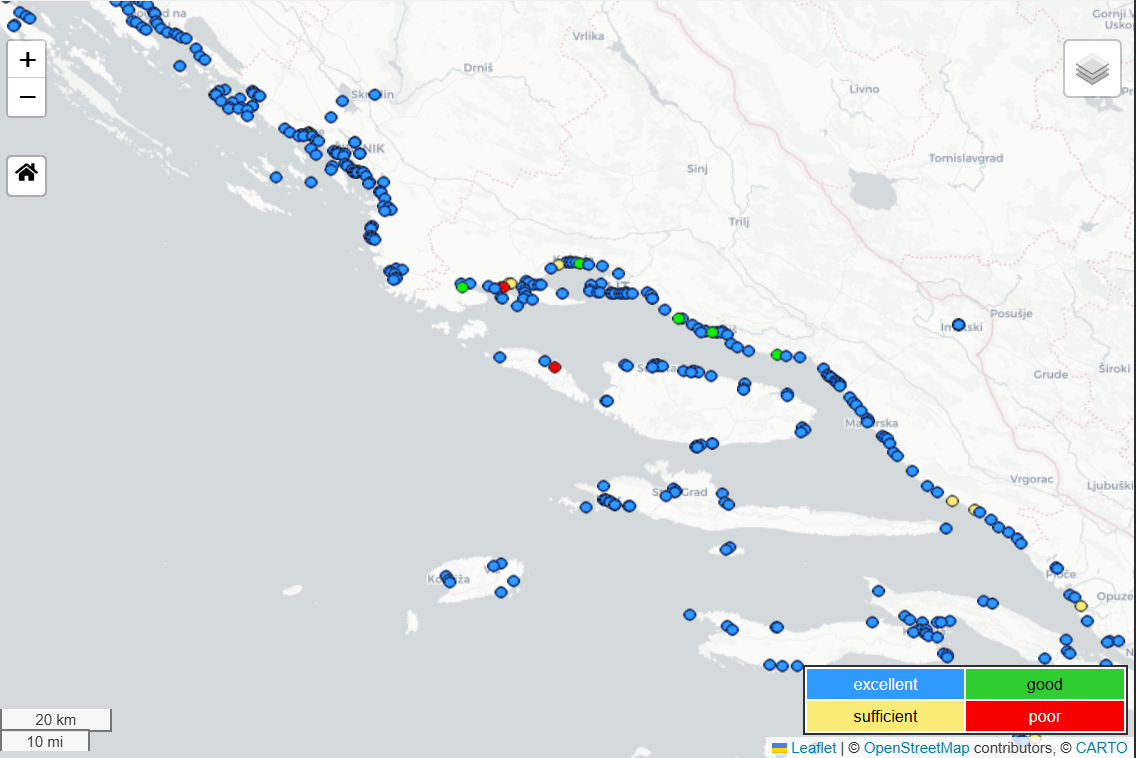The image size is (1136, 758).
Task: Open the layers control panel
Action: (1092, 69)
